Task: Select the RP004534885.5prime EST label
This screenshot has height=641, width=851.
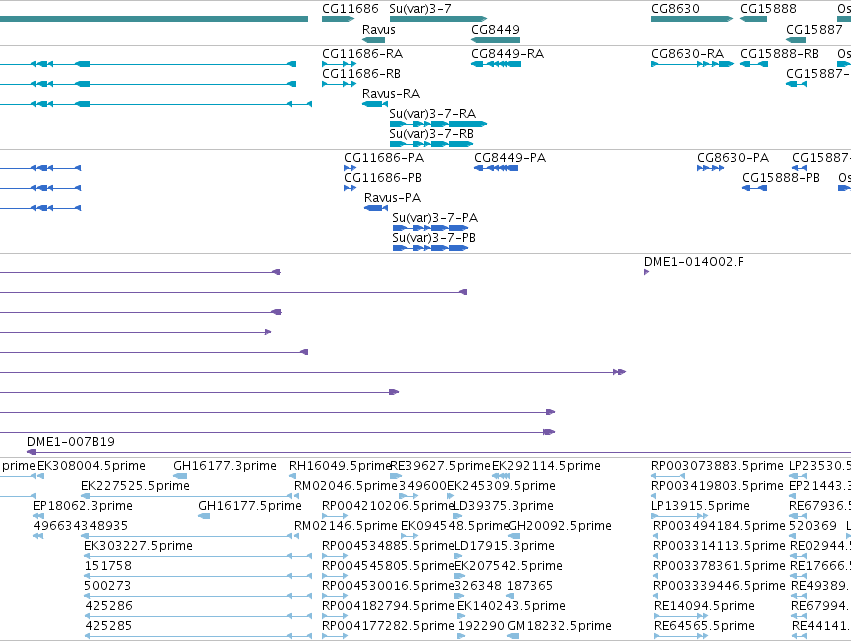Action: [x=388, y=546]
